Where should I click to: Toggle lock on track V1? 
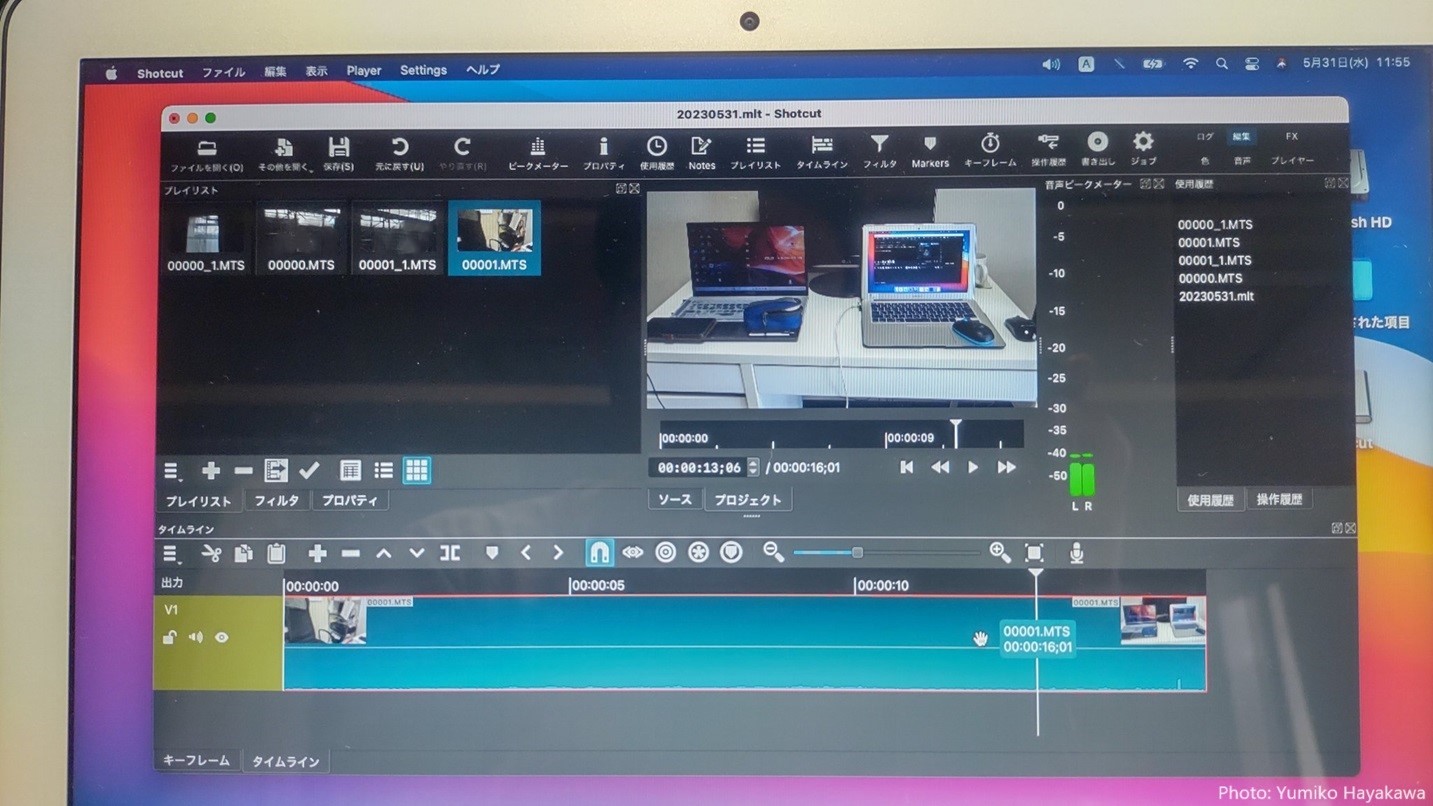(x=170, y=637)
